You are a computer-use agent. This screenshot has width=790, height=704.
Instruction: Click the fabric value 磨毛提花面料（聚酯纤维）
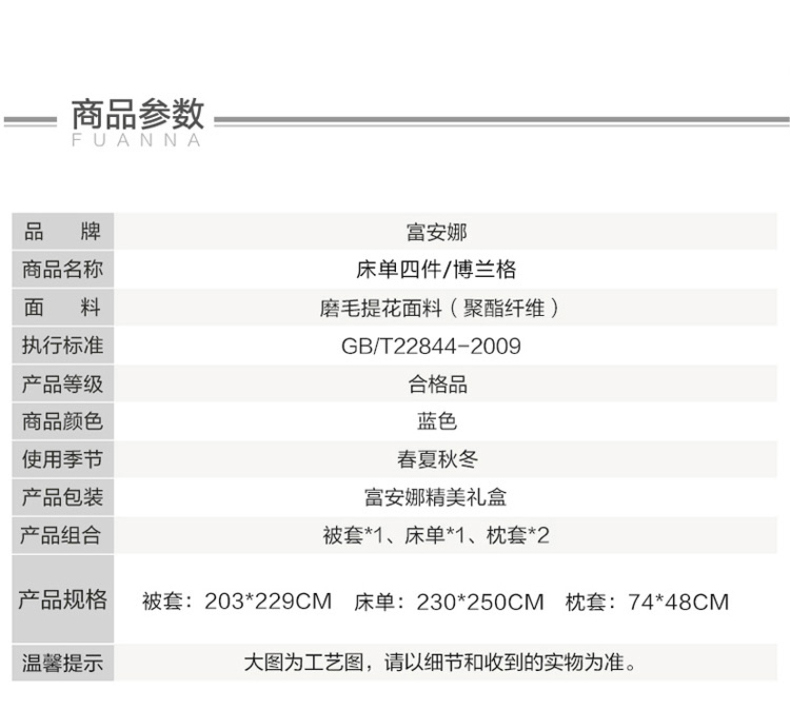(x=439, y=308)
